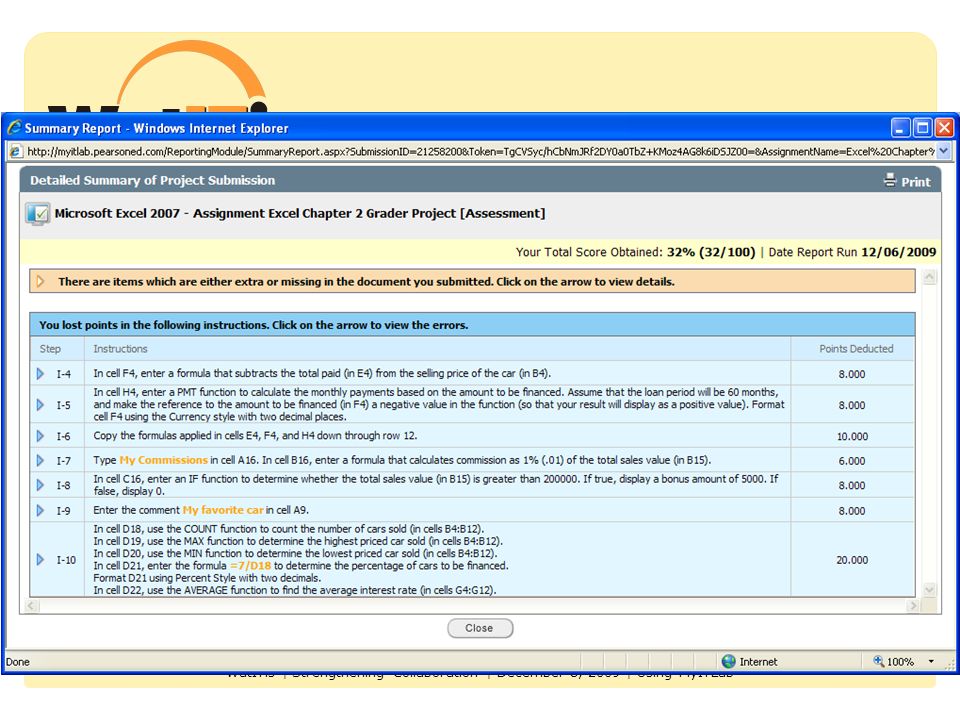This screenshot has height=720, width=960.
Task: Expand step I-9 error details arrow
Action: click(40, 510)
